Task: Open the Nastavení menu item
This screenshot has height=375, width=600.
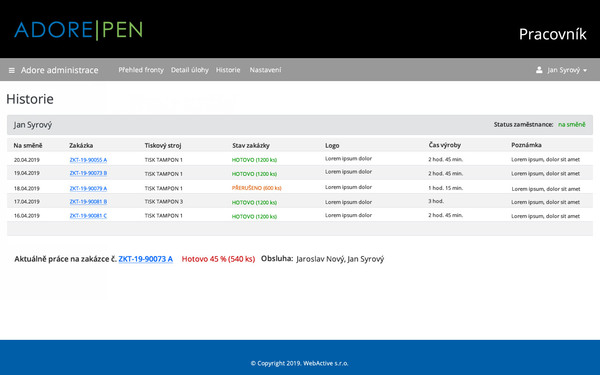Action: point(266,70)
